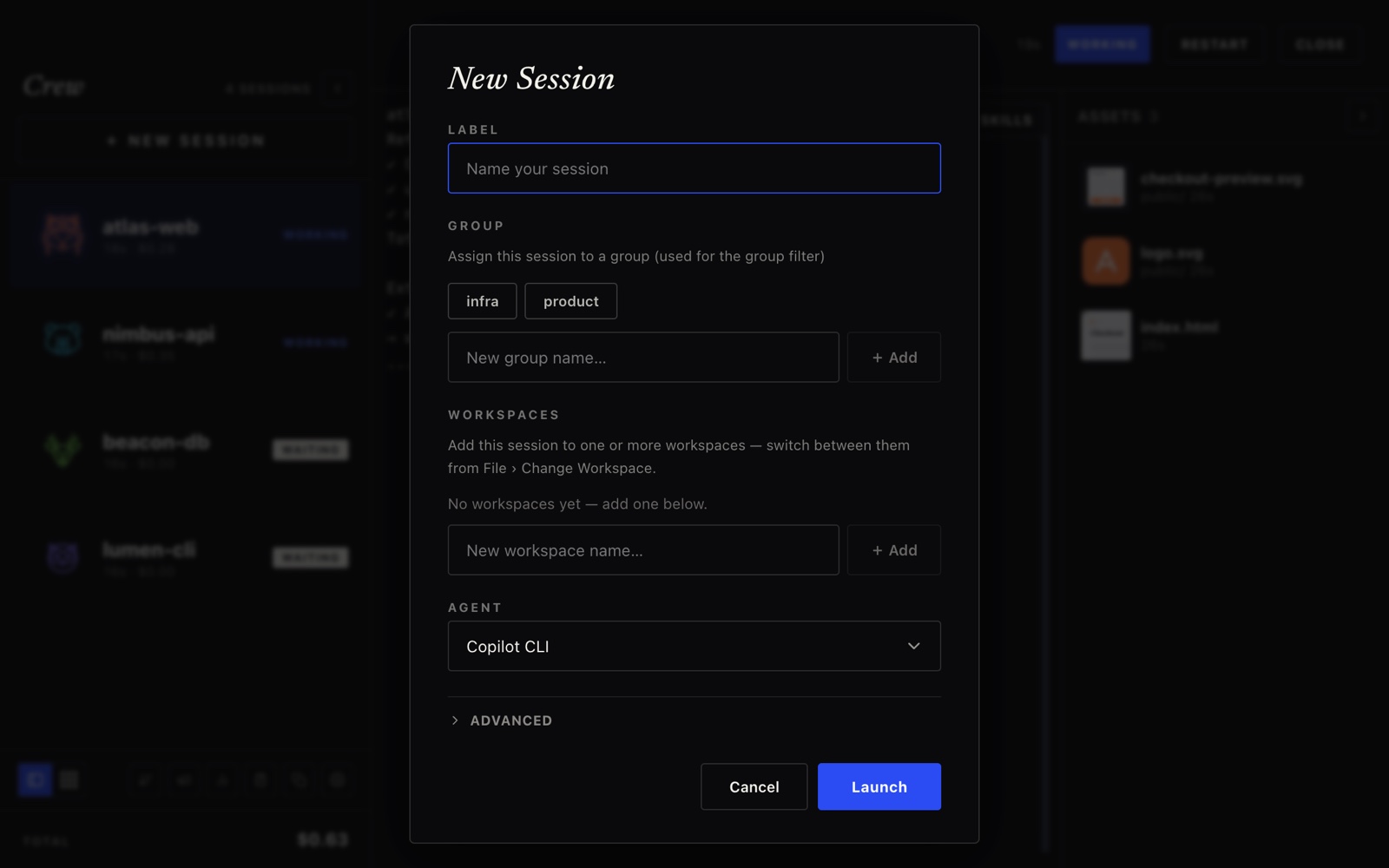This screenshot has width=1389, height=868.
Task: Click the WAITING badge on lumen-cli
Action: (311, 557)
